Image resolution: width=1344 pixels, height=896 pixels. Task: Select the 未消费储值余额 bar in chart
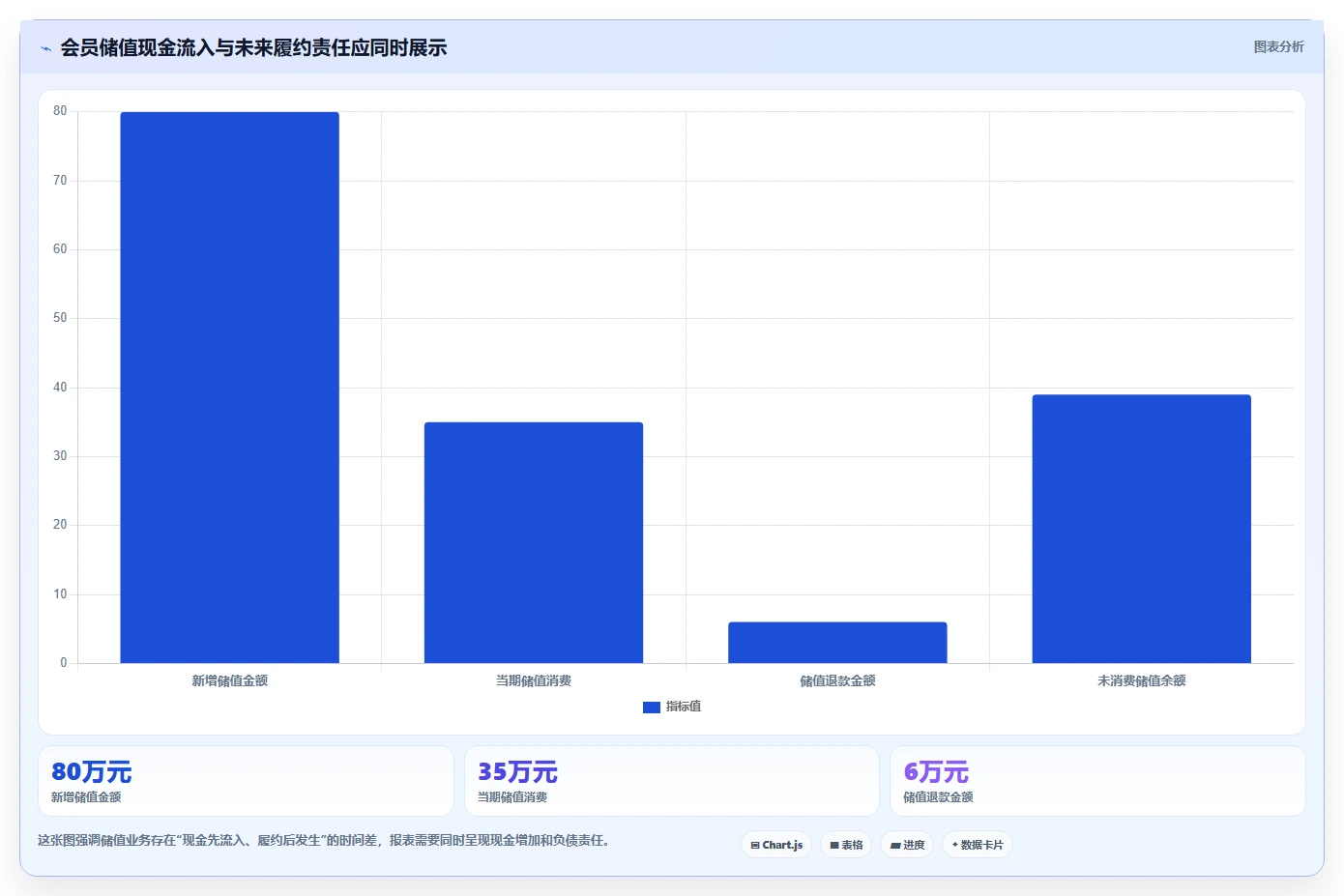click(1141, 529)
